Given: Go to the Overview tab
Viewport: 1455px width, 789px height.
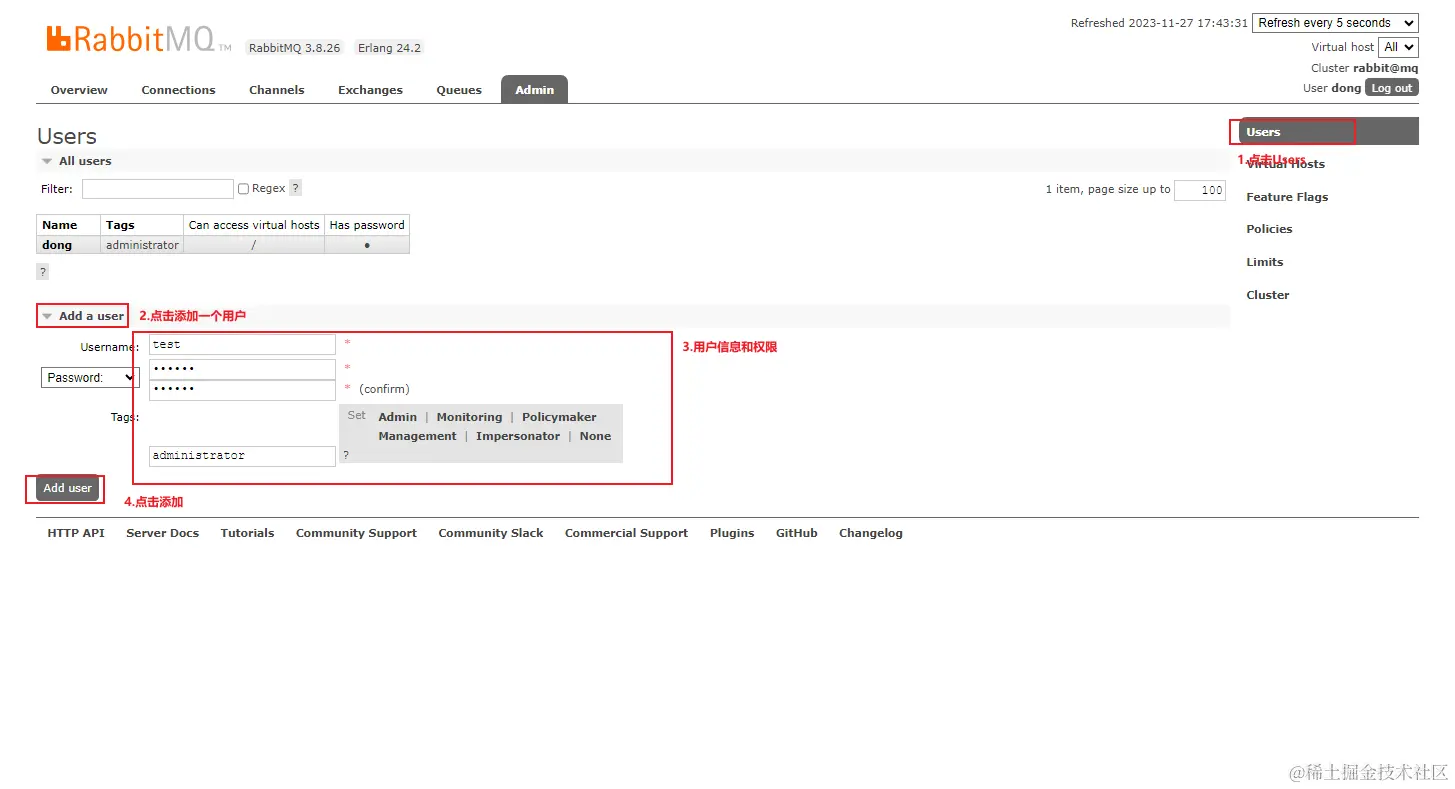Looking at the screenshot, I should (79, 90).
